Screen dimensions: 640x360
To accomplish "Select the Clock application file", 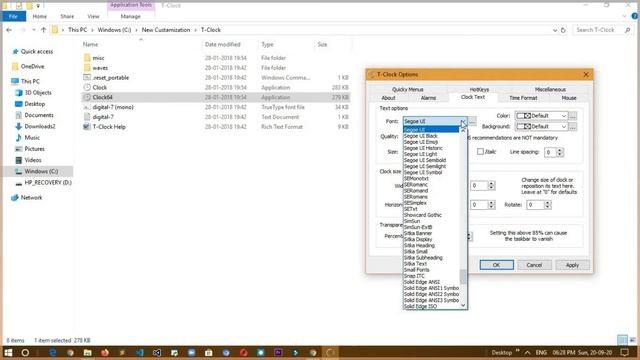I will [x=100, y=87].
